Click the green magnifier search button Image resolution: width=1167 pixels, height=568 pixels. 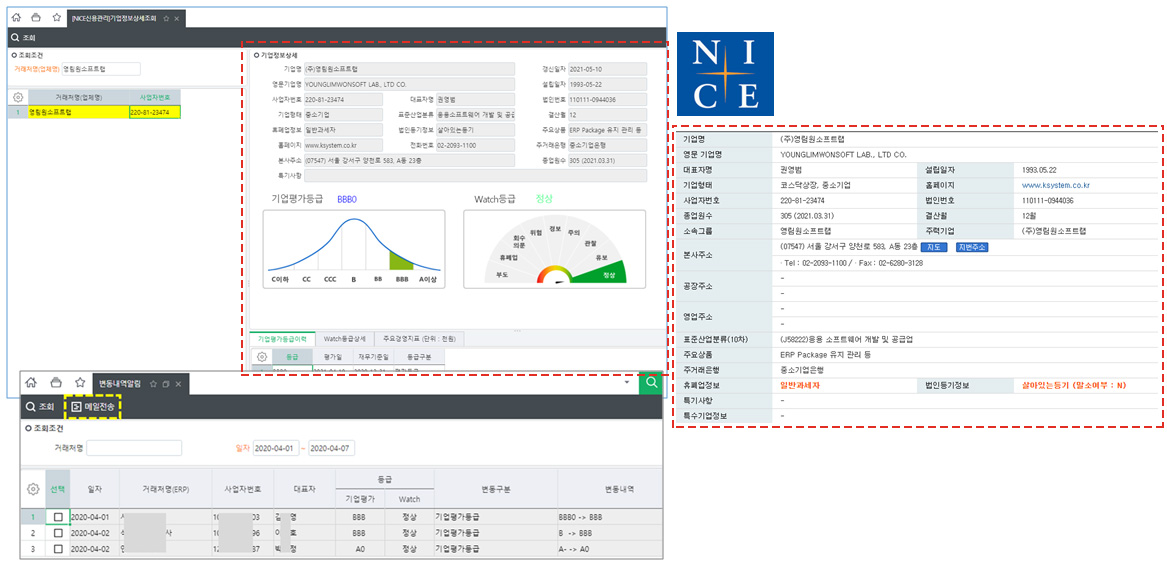pyautogui.click(x=651, y=383)
